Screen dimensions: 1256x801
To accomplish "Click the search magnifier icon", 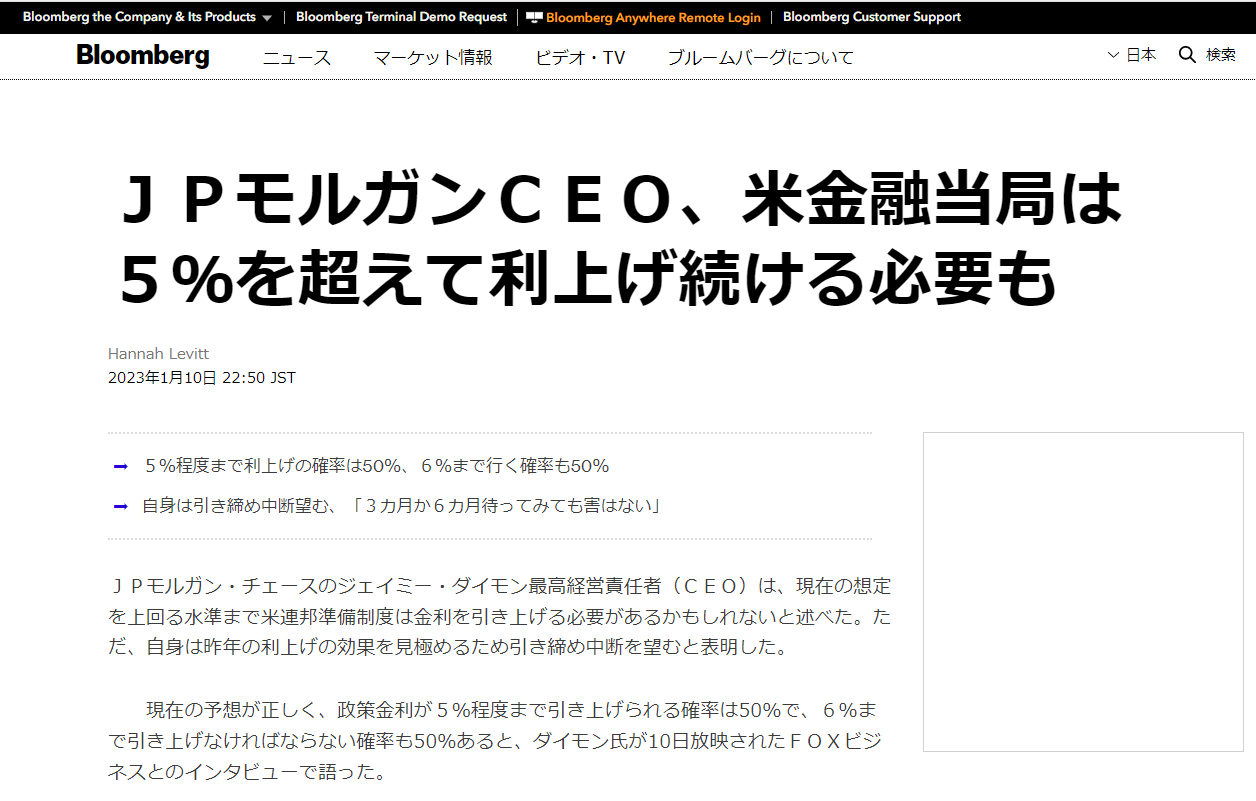I will pos(1187,55).
